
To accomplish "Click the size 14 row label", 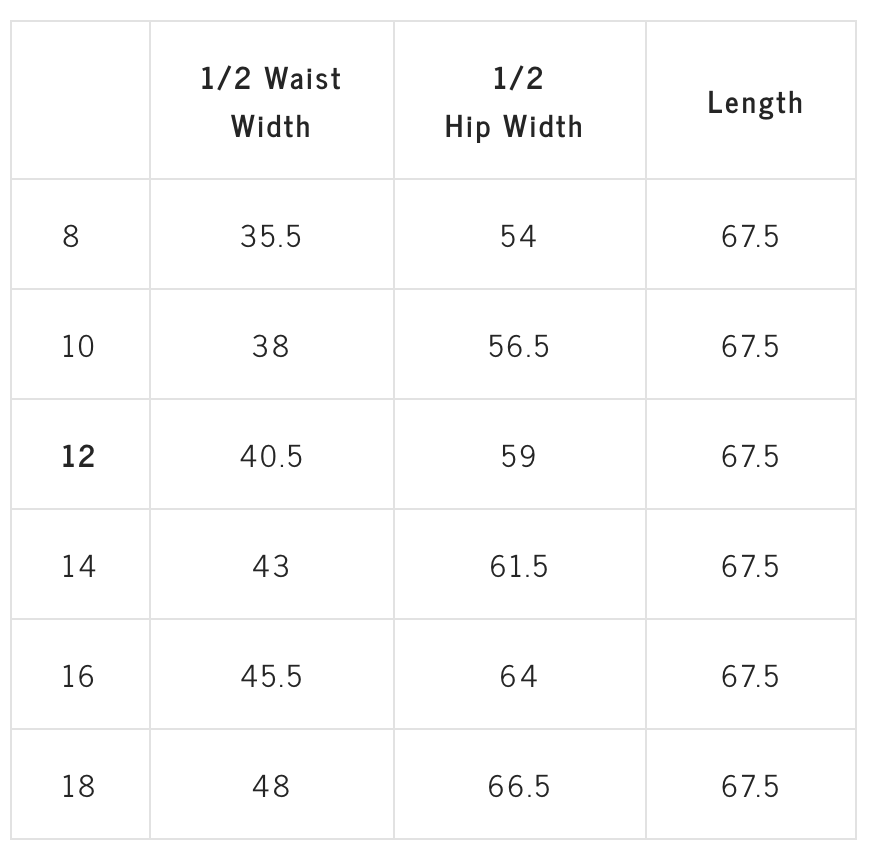I will [x=78, y=566].
